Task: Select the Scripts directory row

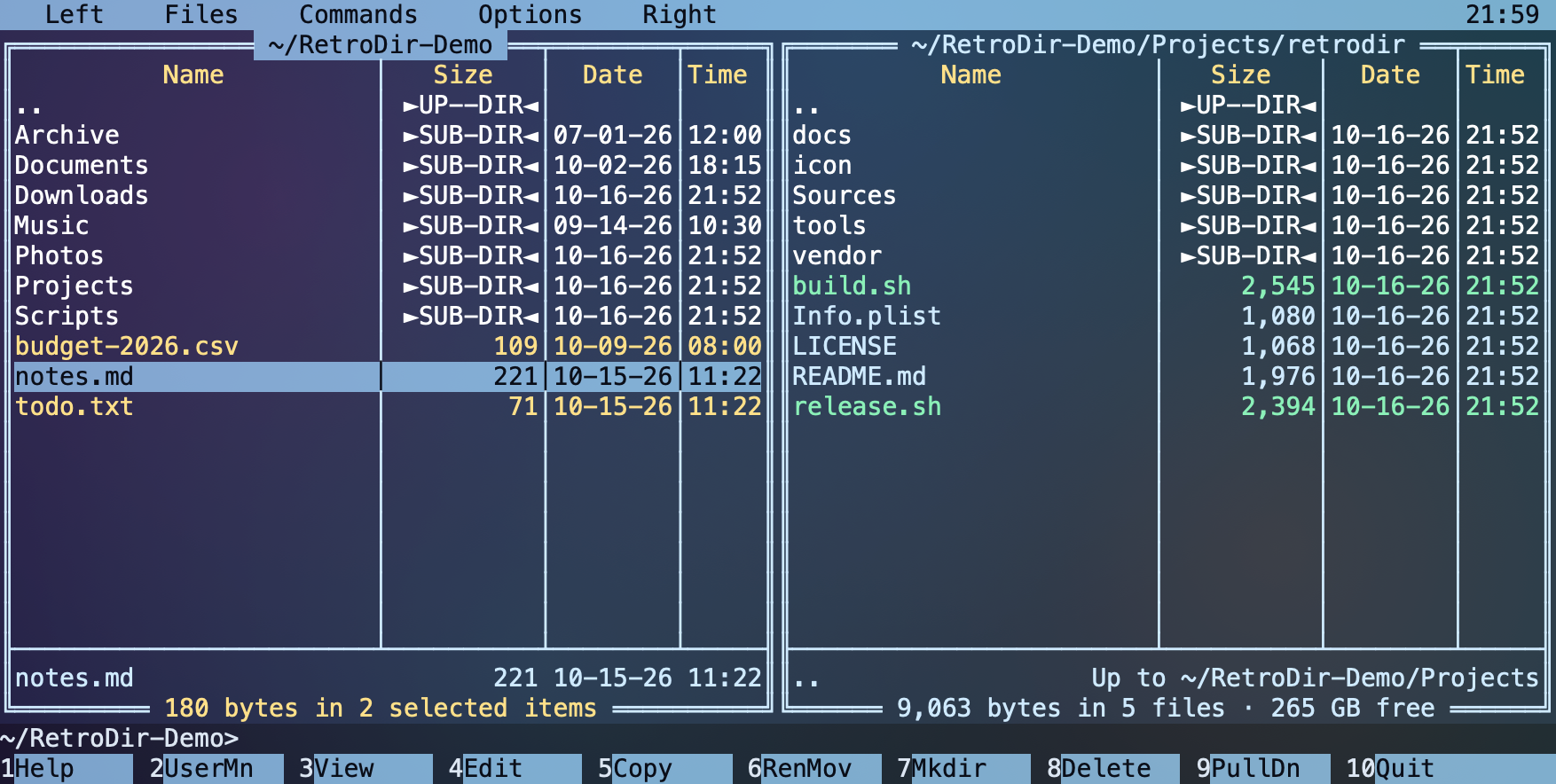Action: (x=389, y=316)
